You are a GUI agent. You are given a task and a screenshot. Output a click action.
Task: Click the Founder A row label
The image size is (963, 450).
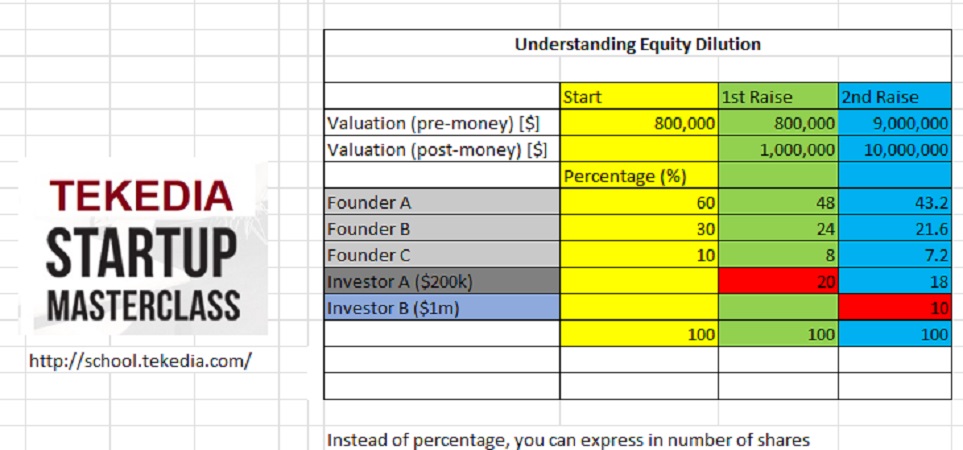(x=441, y=202)
